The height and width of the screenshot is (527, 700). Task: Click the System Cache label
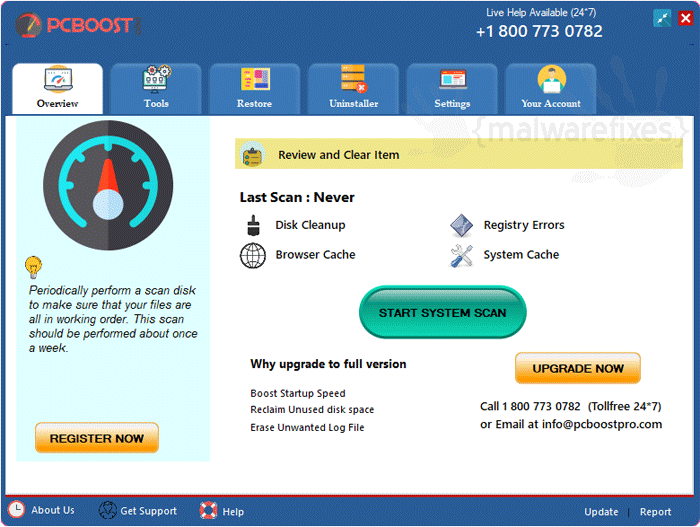(x=521, y=255)
